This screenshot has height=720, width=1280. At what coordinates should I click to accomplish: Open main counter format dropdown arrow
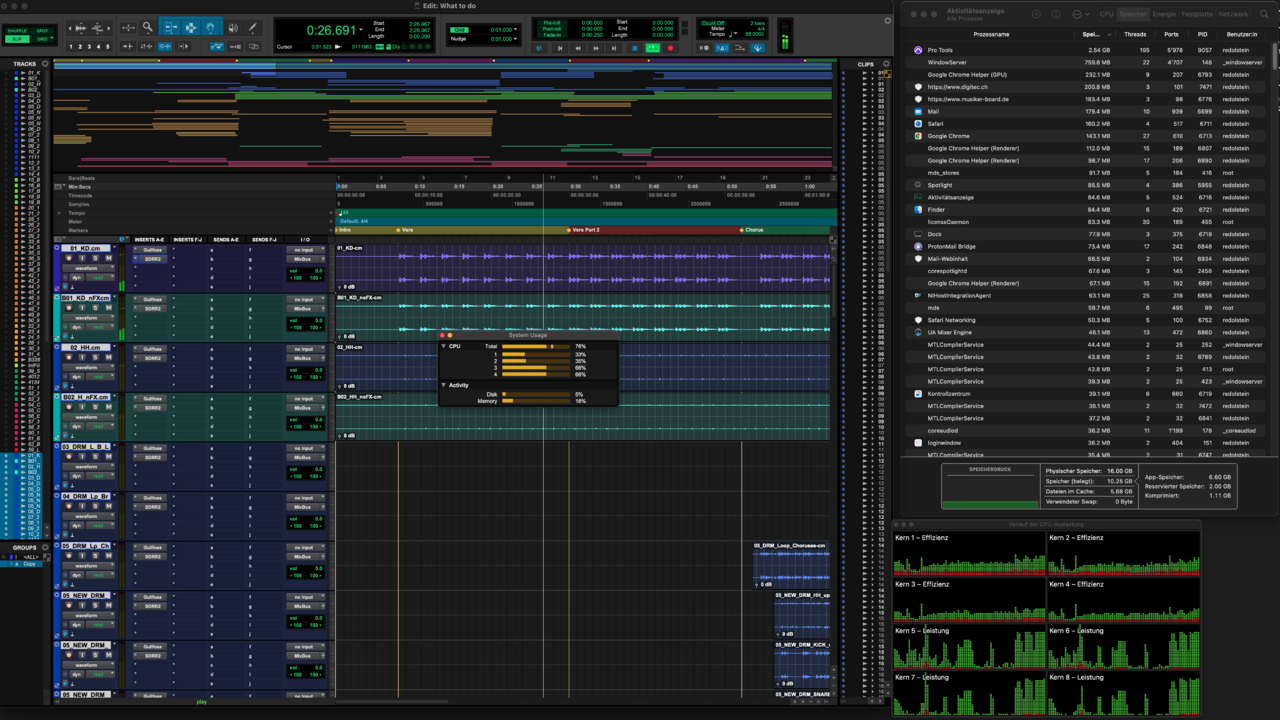tap(361, 31)
